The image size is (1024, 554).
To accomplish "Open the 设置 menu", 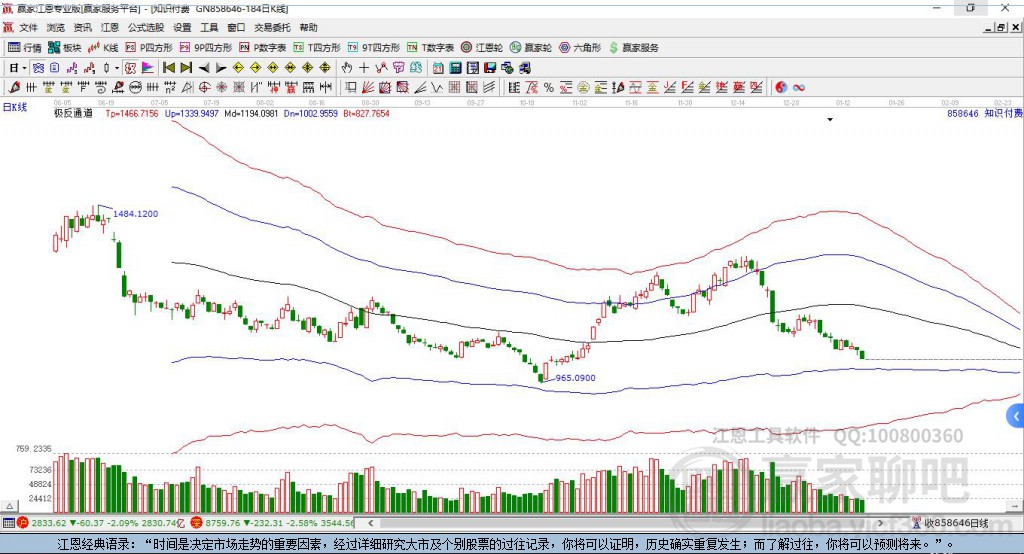I will 182,27.
